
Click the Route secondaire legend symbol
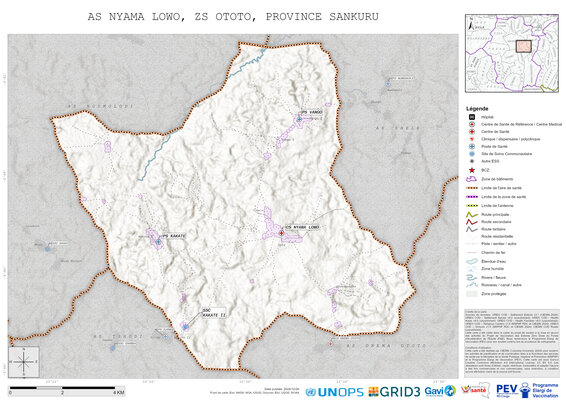pyautogui.click(x=472, y=222)
